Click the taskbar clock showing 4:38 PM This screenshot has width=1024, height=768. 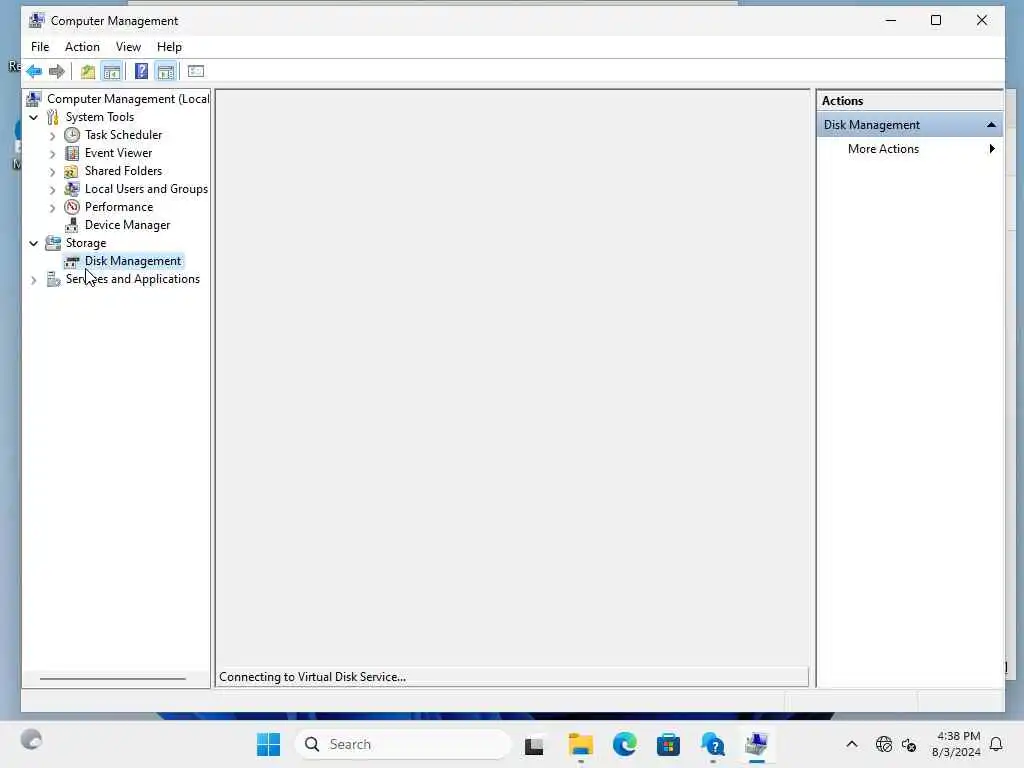coord(957,744)
